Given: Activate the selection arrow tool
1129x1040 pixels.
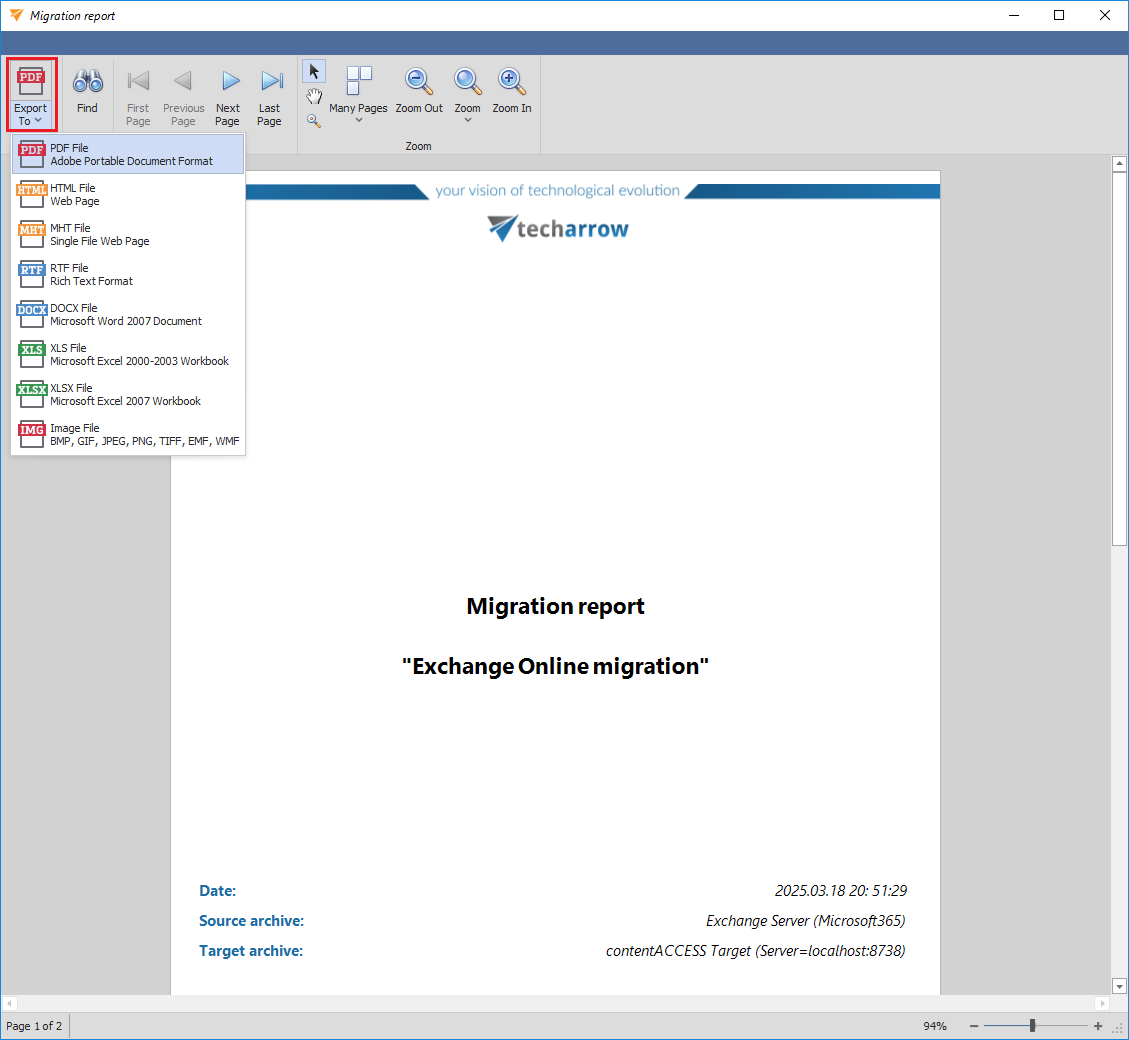Looking at the screenshot, I should (314, 70).
